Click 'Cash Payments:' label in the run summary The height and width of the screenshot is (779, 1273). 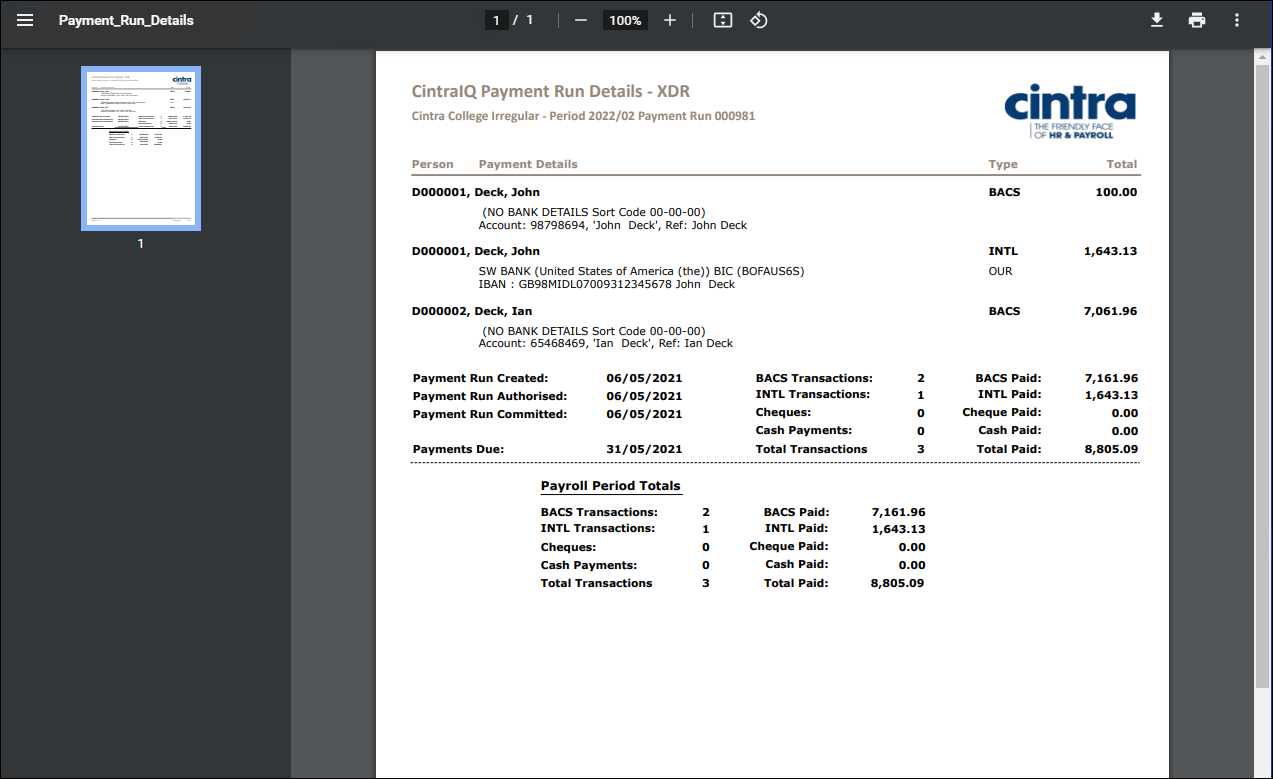point(804,430)
